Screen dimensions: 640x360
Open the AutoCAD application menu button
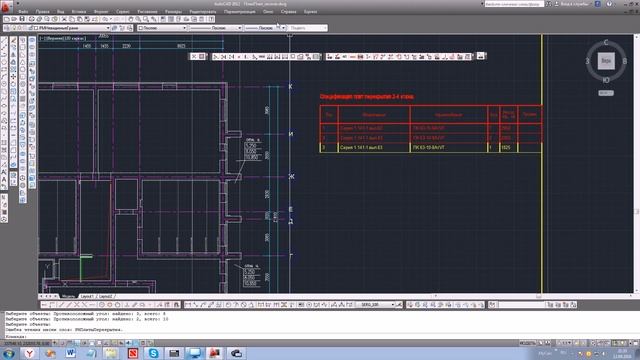coord(6,6)
